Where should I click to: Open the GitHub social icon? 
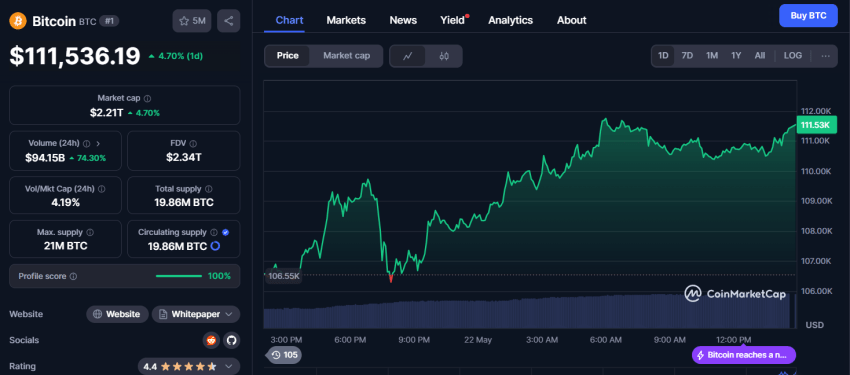[x=231, y=340]
